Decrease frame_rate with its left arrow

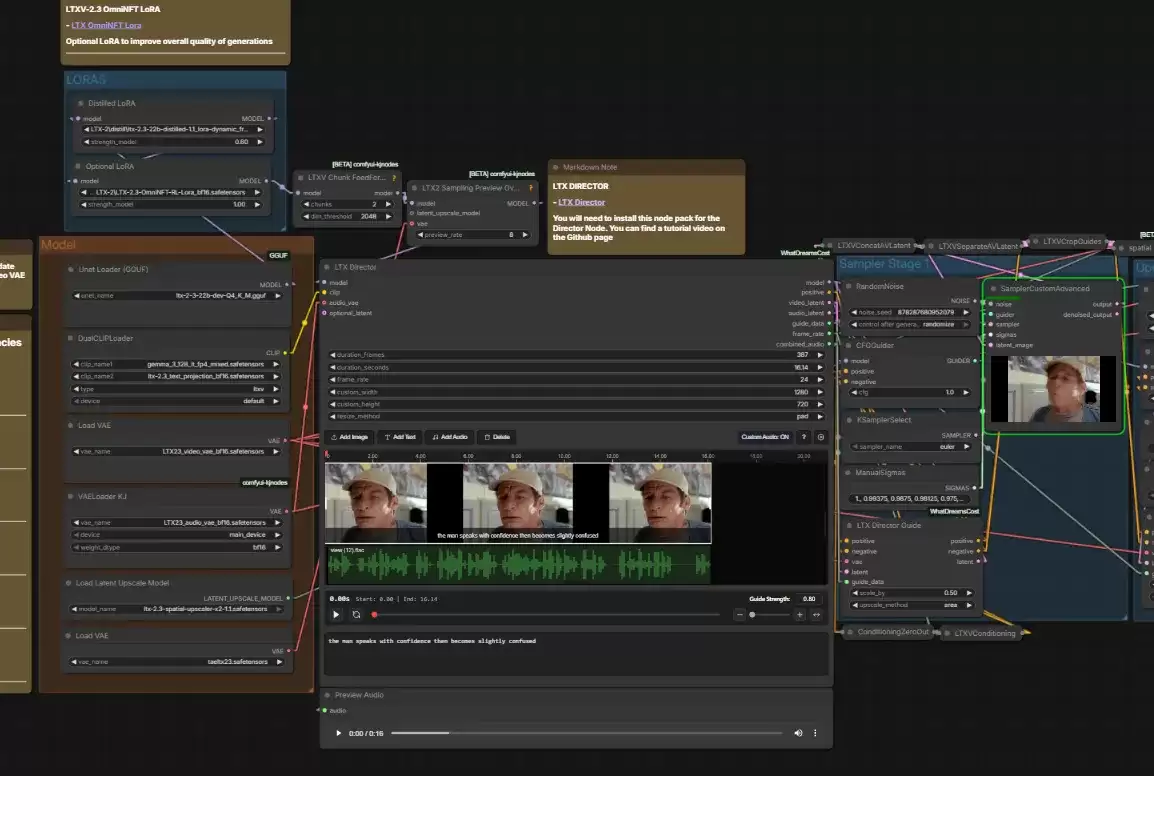pyautogui.click(x=333, y=380)
